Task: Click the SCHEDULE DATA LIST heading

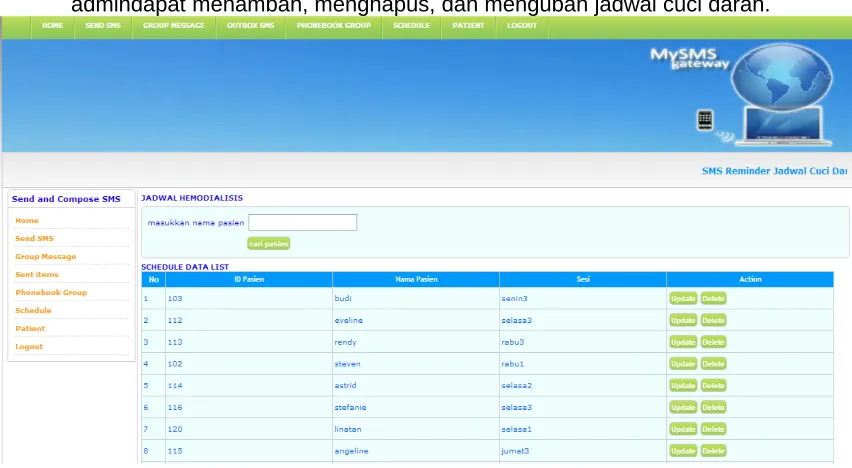Action: pos(185,267)
